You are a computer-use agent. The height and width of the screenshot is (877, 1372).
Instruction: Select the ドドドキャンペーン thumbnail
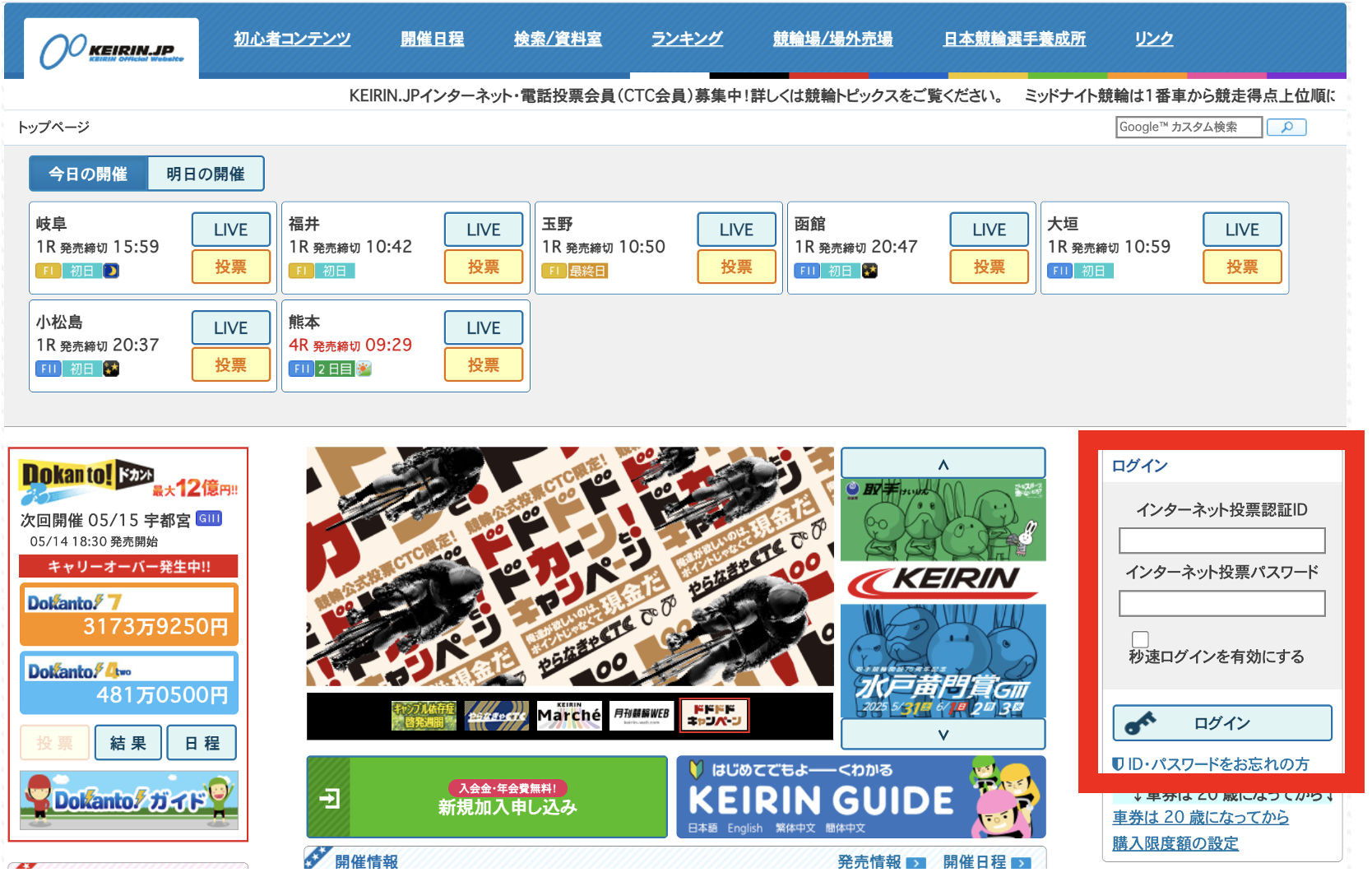pyautogui.click(x=715, y=716)
